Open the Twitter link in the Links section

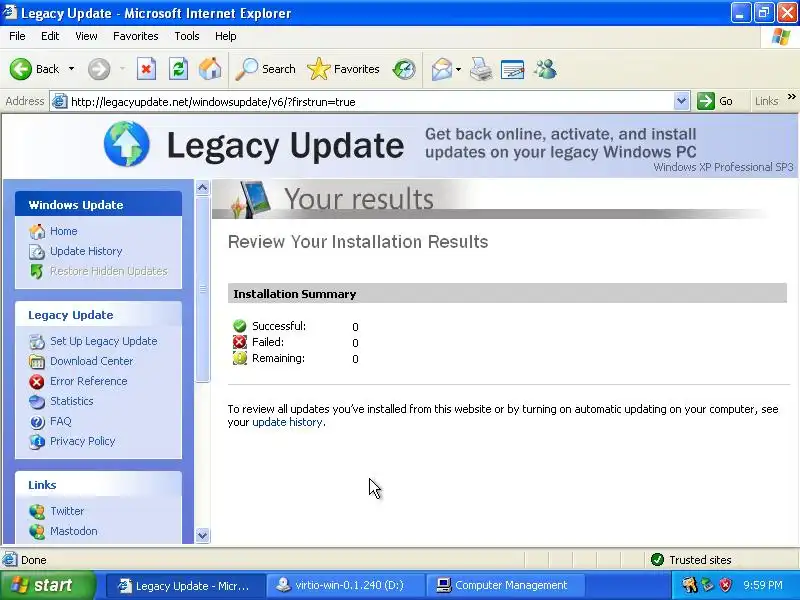click(x=67, y=511)
